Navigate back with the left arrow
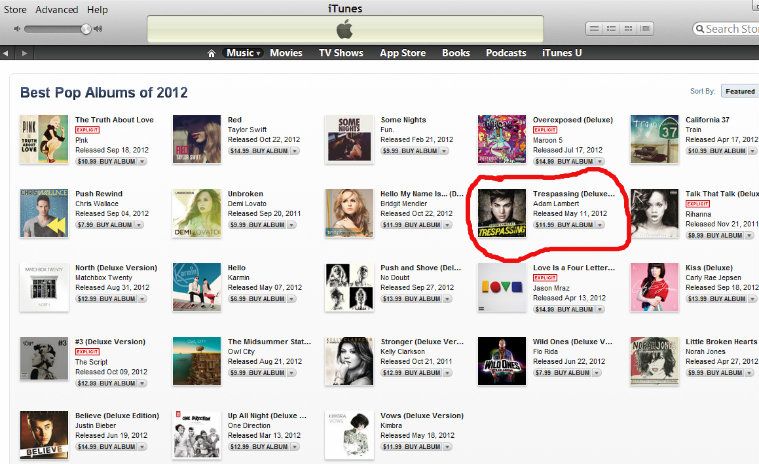The image size is (759, 464). point(6,53)
